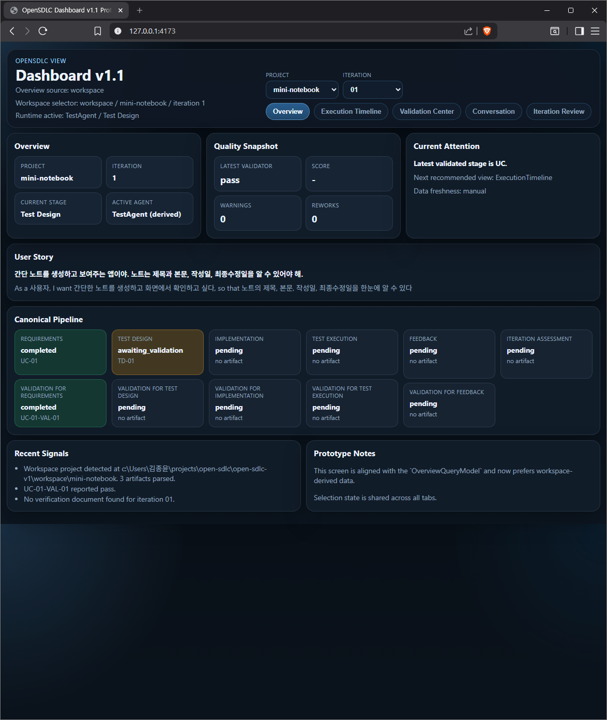The image size is (607, 720).
Task: Click the Score tile in Quality Snapshot
Action: 349,174
